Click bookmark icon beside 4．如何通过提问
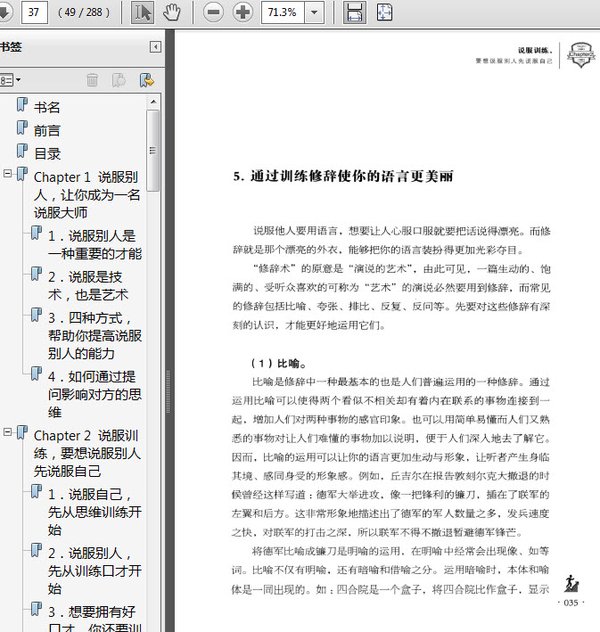Image resolution: width=600 pixels, height=632 pixels. coord(36,374)
